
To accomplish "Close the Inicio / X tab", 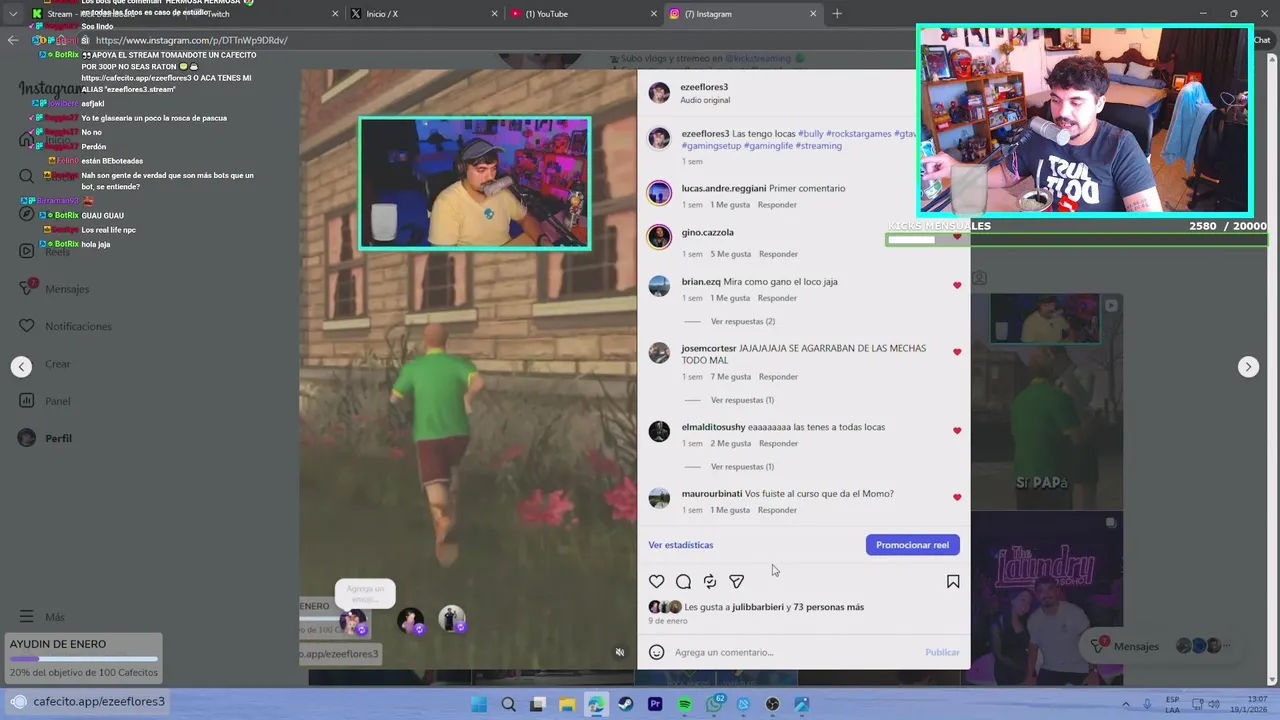I will pos(495,14).
